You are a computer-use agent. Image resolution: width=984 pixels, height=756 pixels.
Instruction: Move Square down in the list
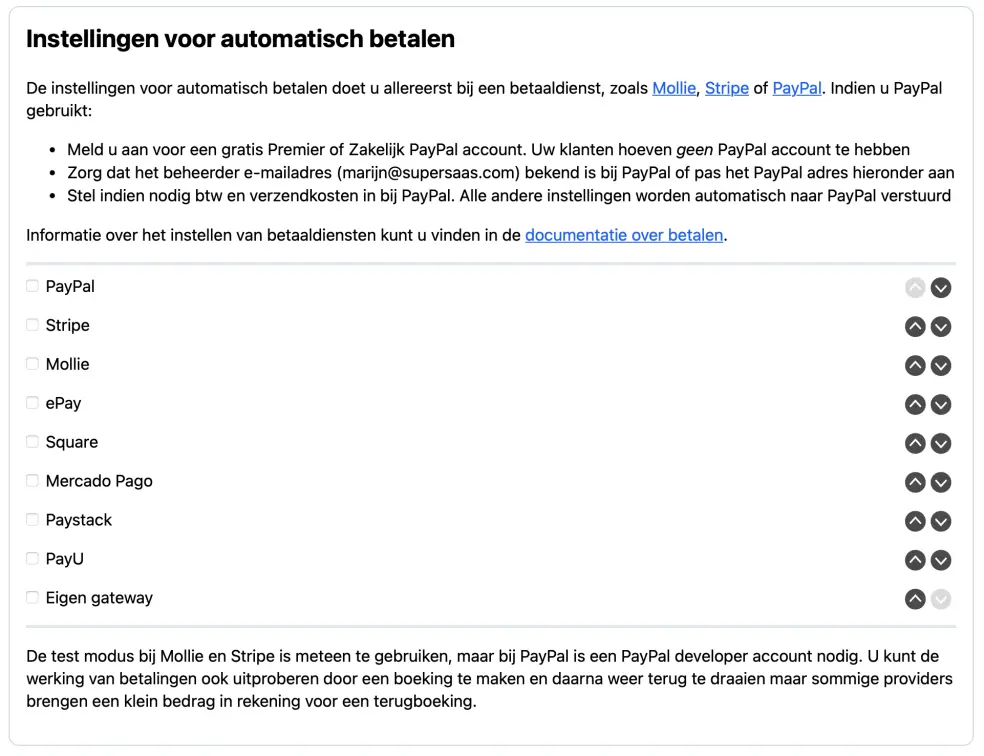tap(941, 443)
